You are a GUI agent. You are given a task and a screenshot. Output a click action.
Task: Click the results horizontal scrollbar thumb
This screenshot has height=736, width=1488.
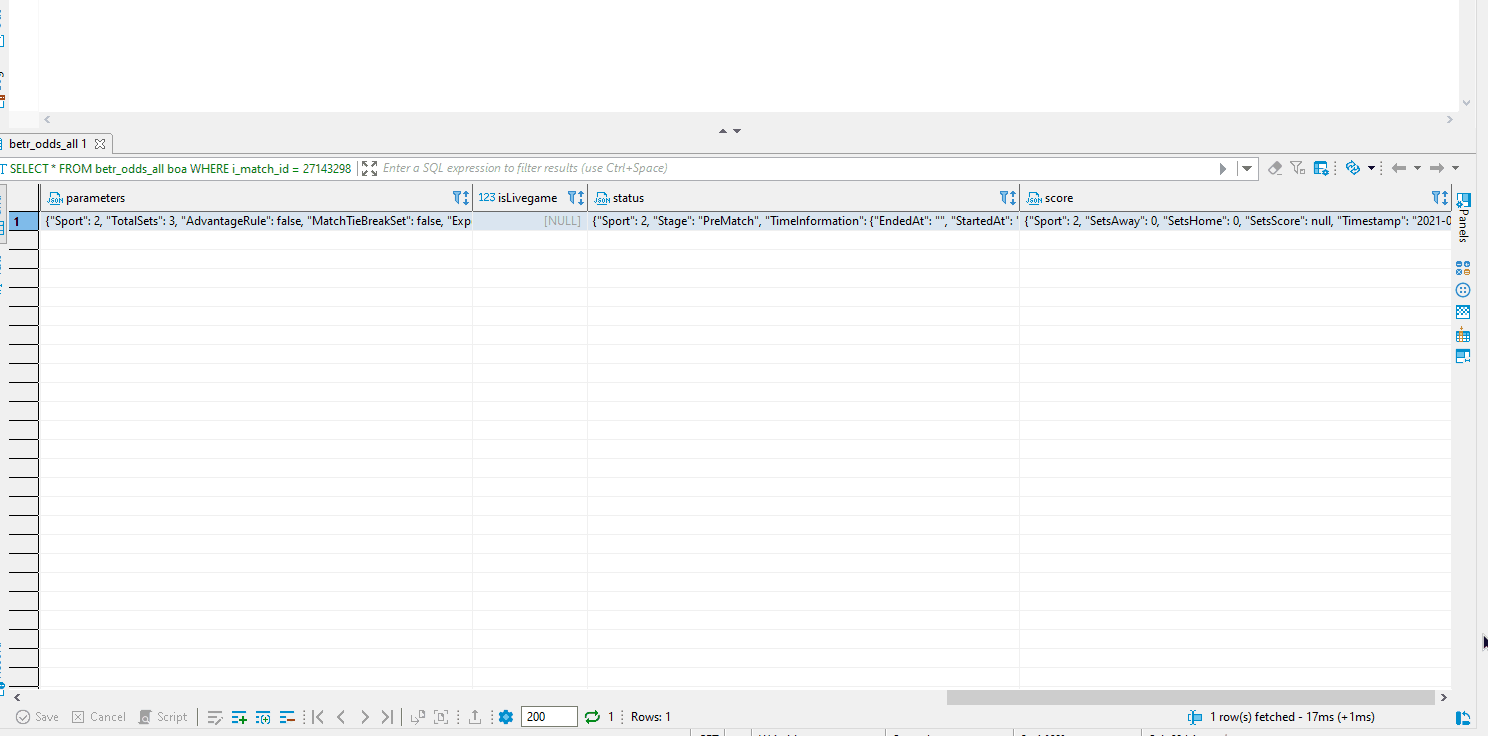pyautogui.click(x=1191, y=697)
